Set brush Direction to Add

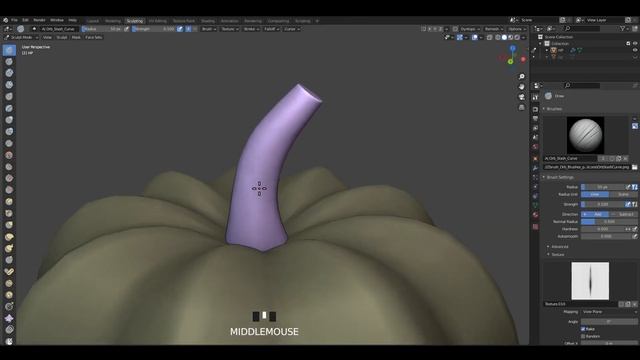point(595,214)
